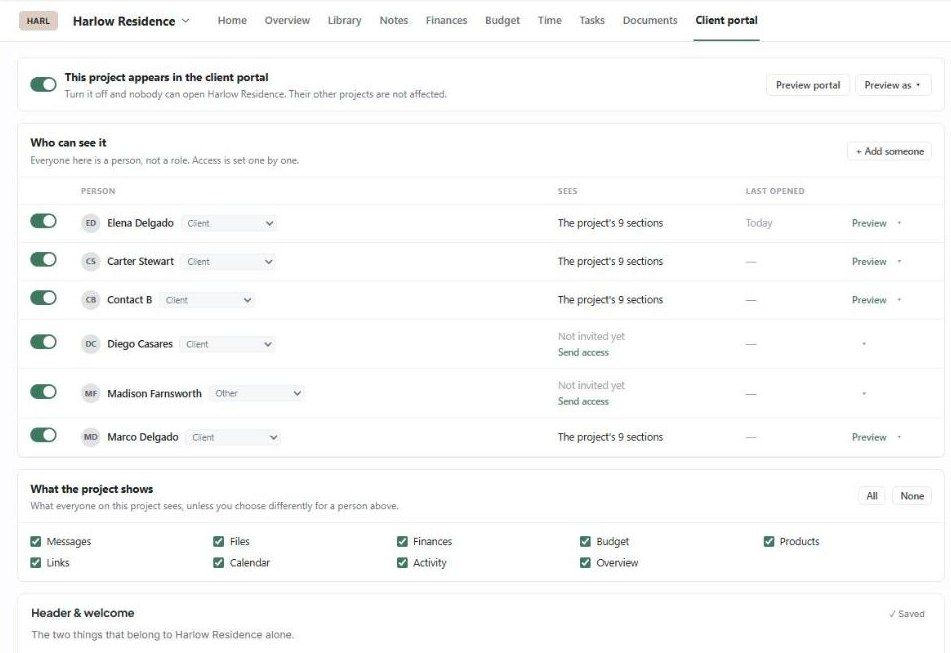The height and width of the screenshot is (653, 951).
Task: Click Diego Casares' DC avatar
Action: pos(90,344)
